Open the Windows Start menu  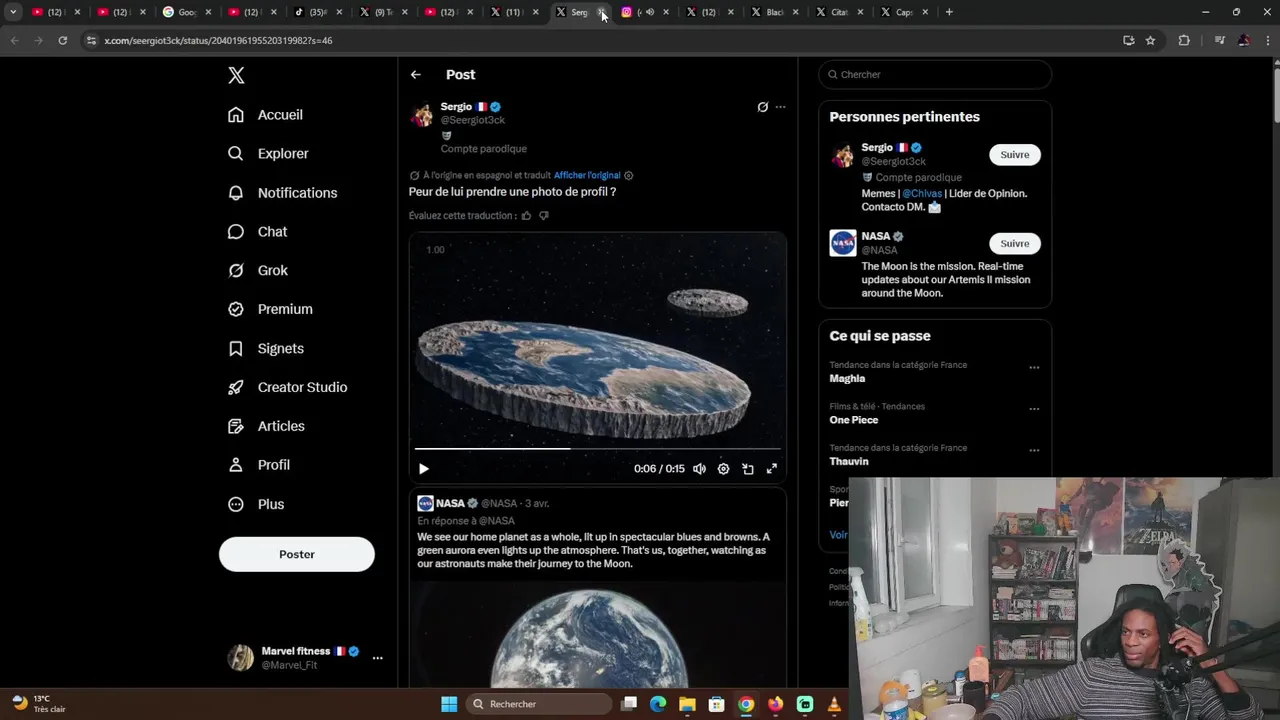449,704
